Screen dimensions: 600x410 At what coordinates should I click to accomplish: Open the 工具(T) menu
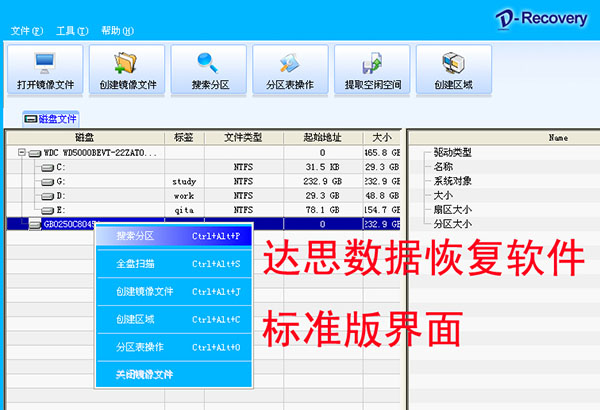72,31
